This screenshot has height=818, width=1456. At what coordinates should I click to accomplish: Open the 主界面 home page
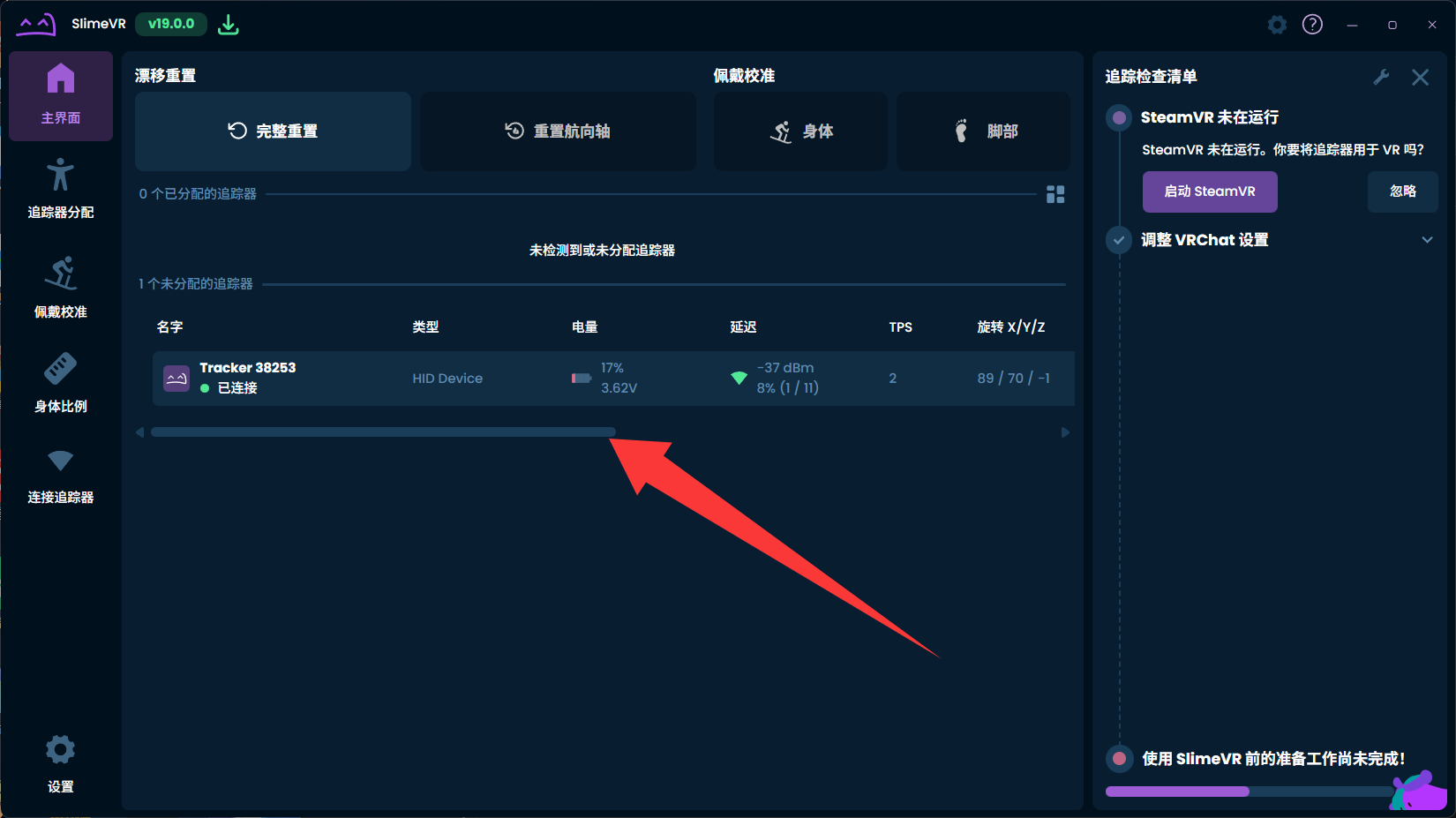61,95
